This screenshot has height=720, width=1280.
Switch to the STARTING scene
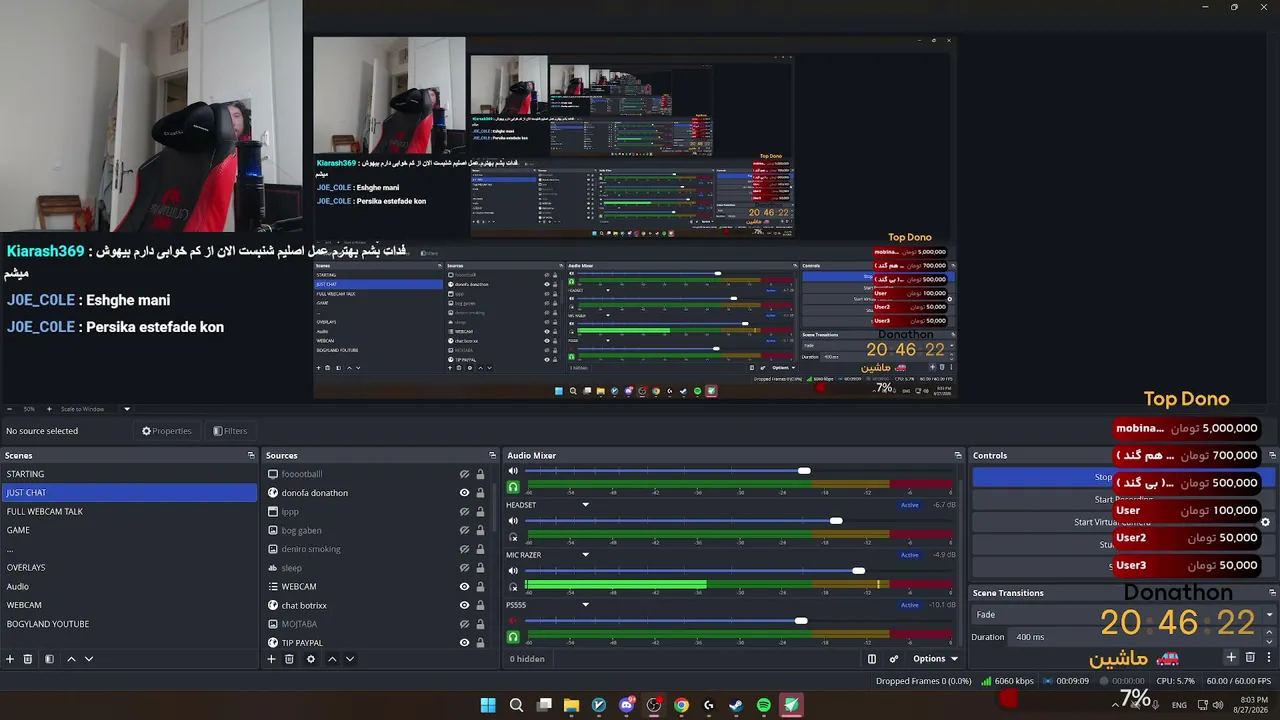coord(129,474)
